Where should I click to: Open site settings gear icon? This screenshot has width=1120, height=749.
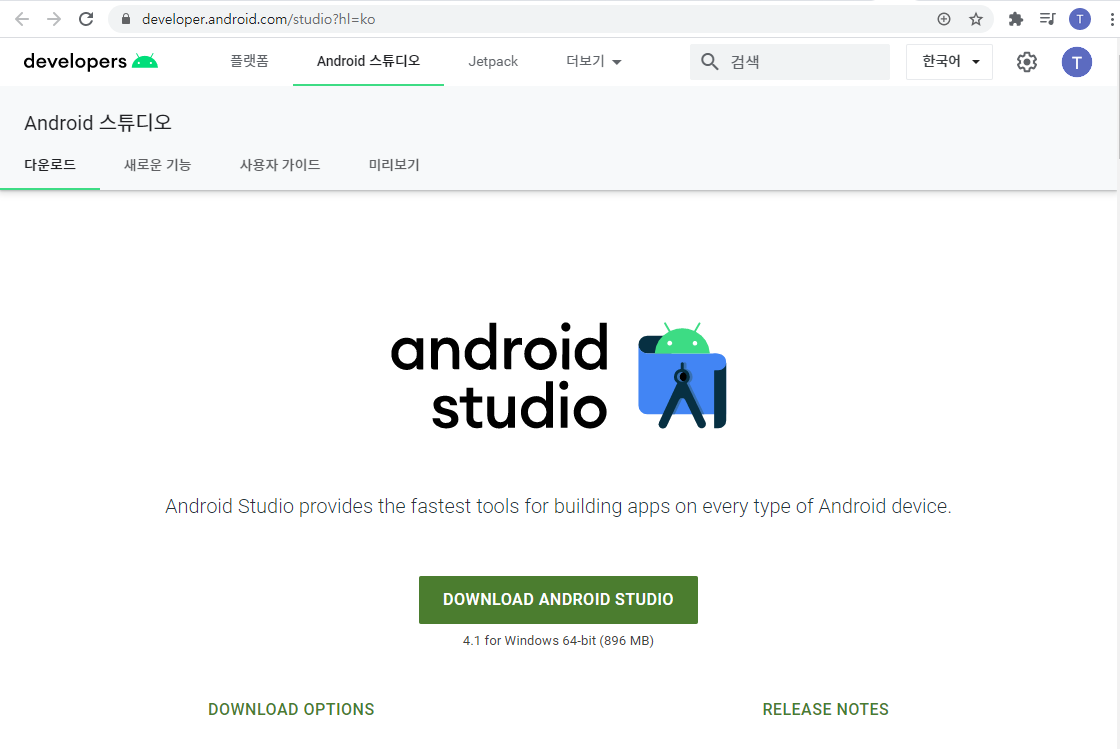click(1026, 62)
